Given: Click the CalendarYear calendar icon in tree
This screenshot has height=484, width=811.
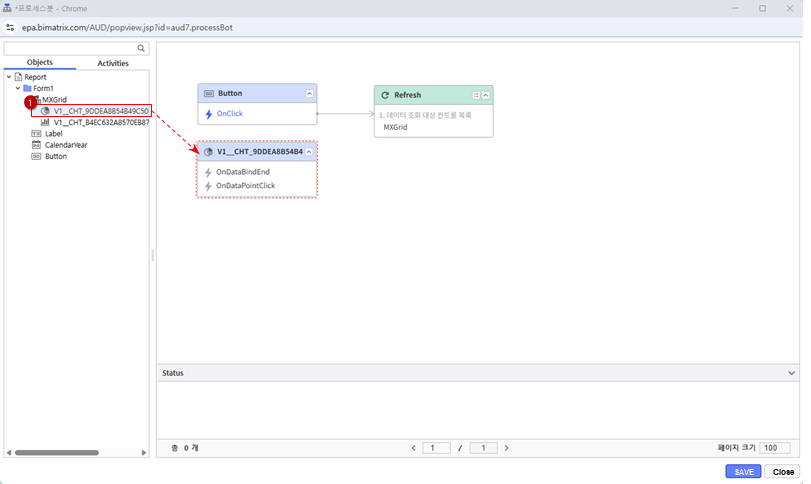Looking at the screenshot, I should pos(36,145).
